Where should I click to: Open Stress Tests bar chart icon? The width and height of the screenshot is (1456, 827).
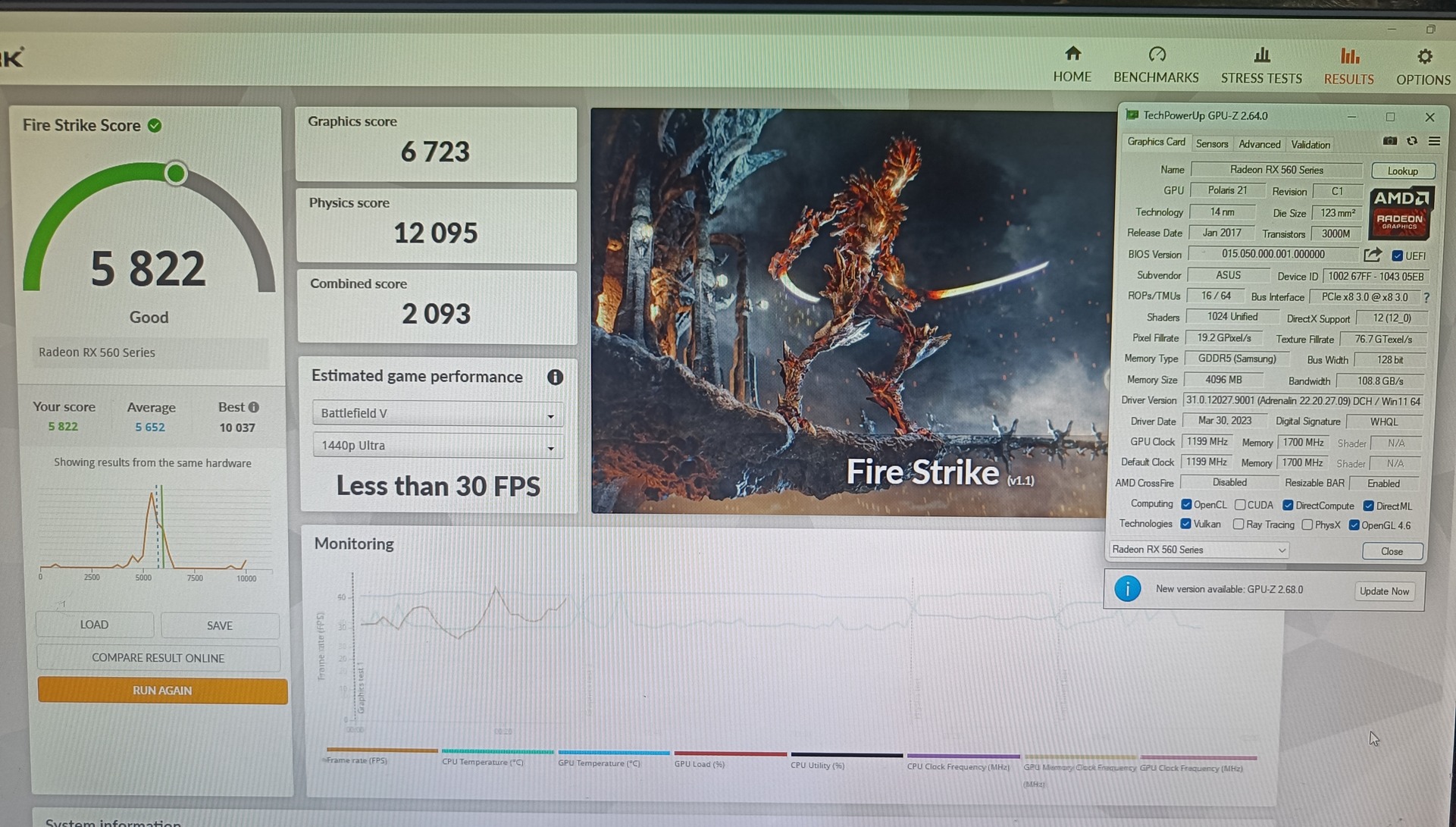(1262, 55)
